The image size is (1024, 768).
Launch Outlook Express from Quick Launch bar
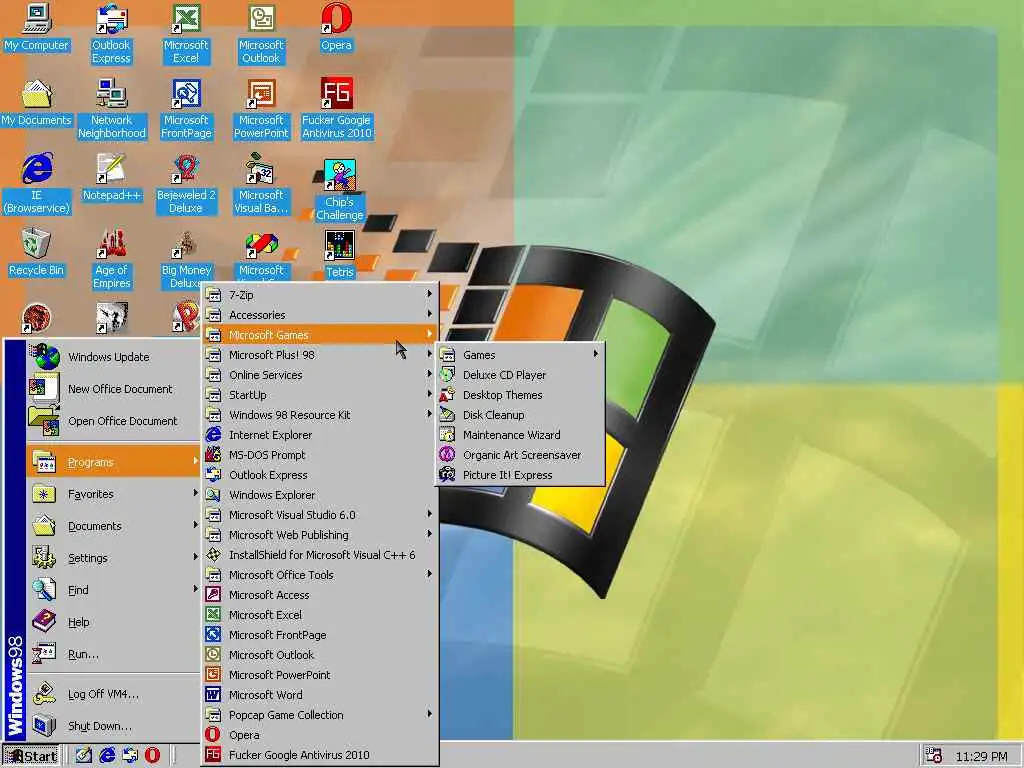click(130, 756)
